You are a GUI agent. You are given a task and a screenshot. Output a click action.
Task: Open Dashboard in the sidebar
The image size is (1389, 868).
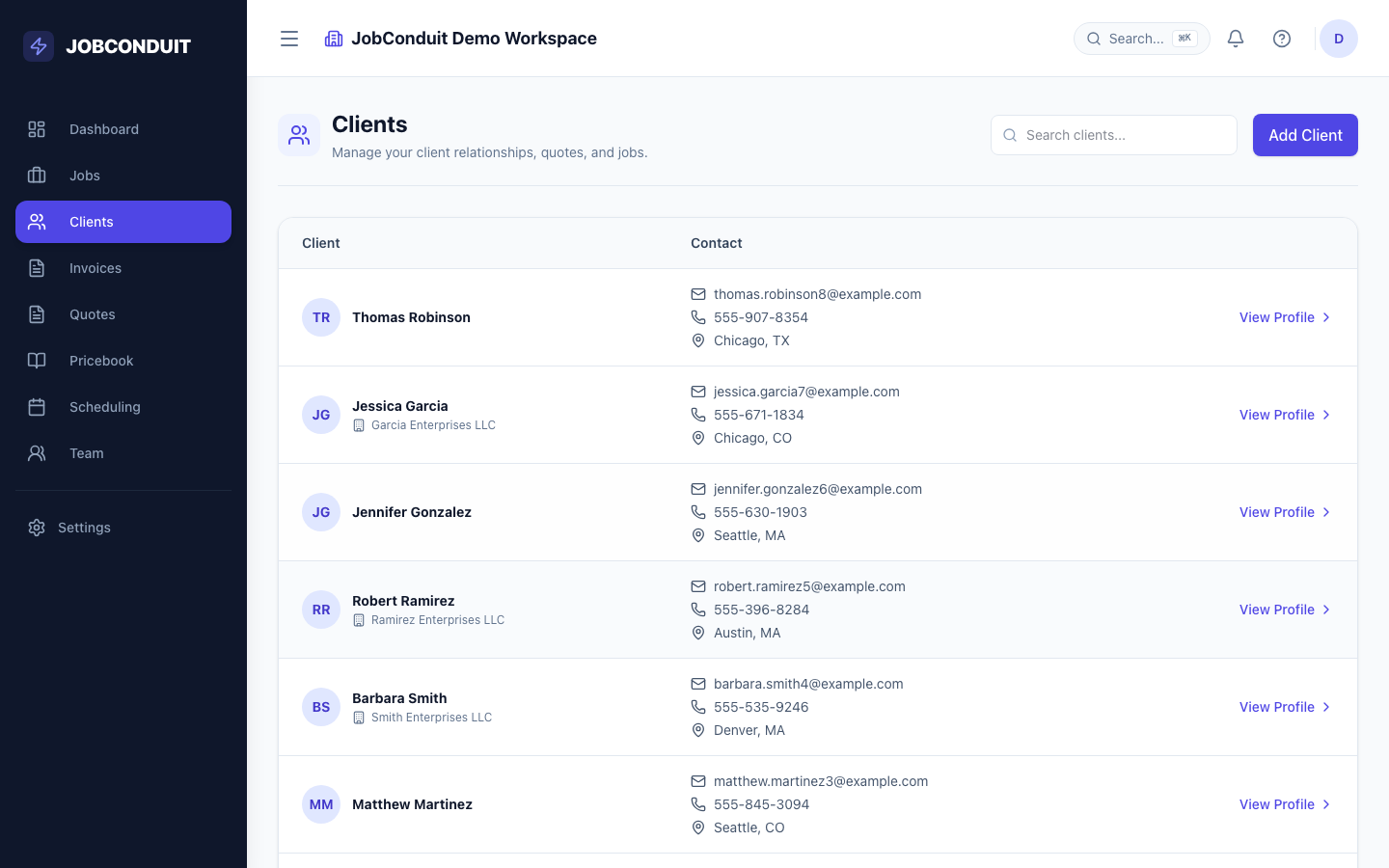(x=123, y=129)
